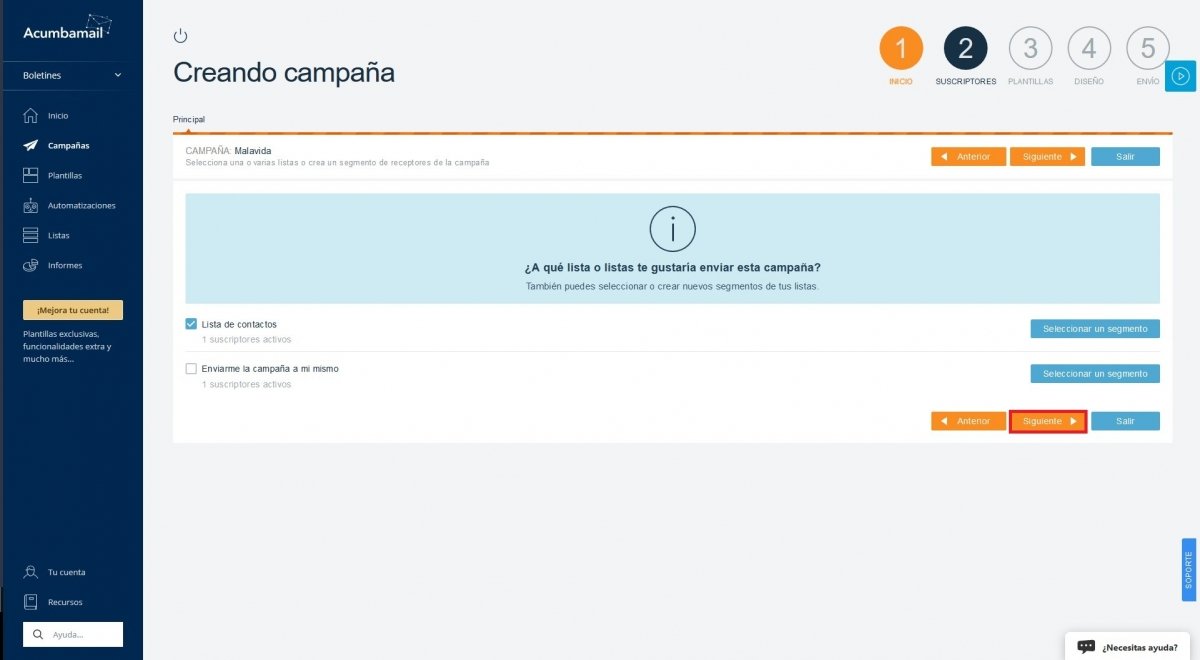Click the Recursos link
1200x660 pixels.
[x=65, y=602]
